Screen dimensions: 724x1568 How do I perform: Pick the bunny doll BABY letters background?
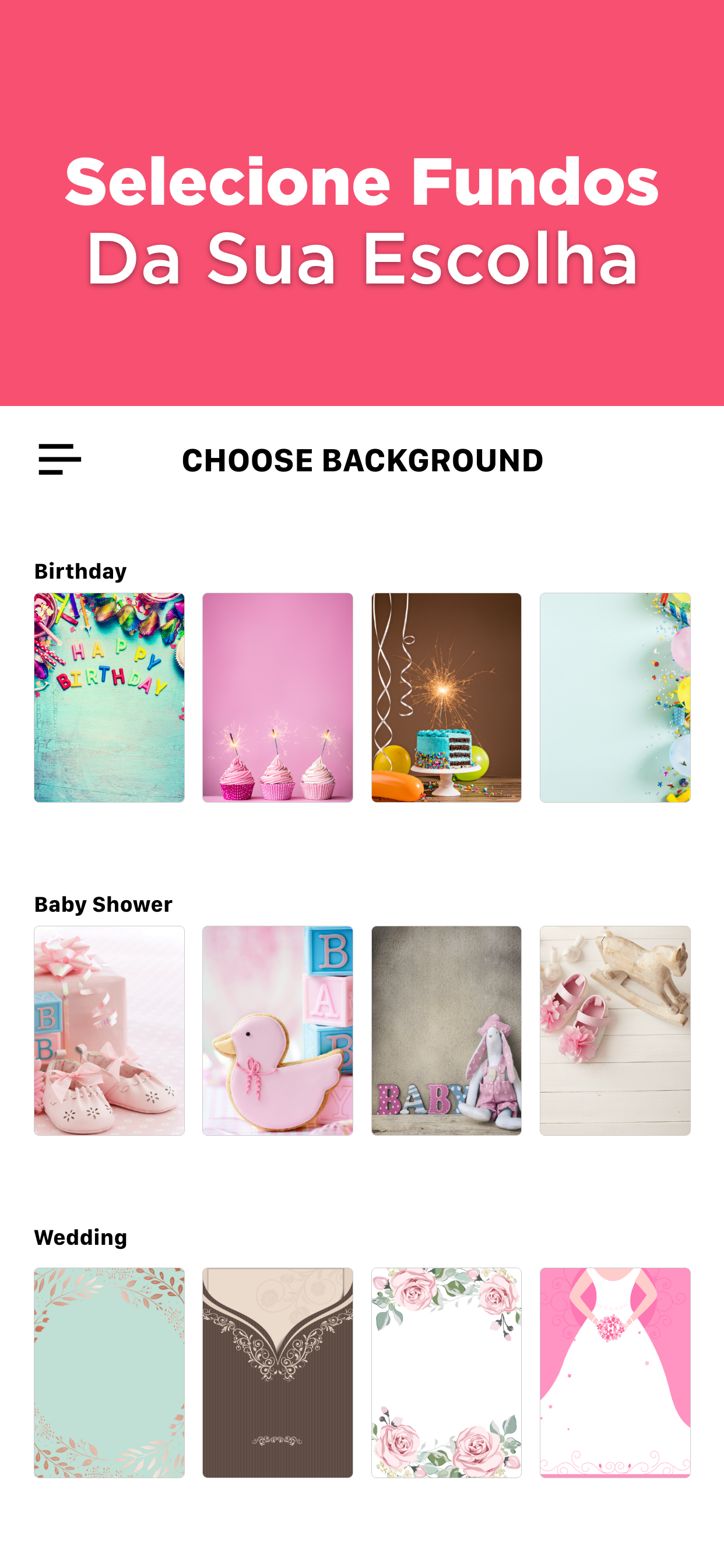pyautogui.click(x=447, y=1031)
